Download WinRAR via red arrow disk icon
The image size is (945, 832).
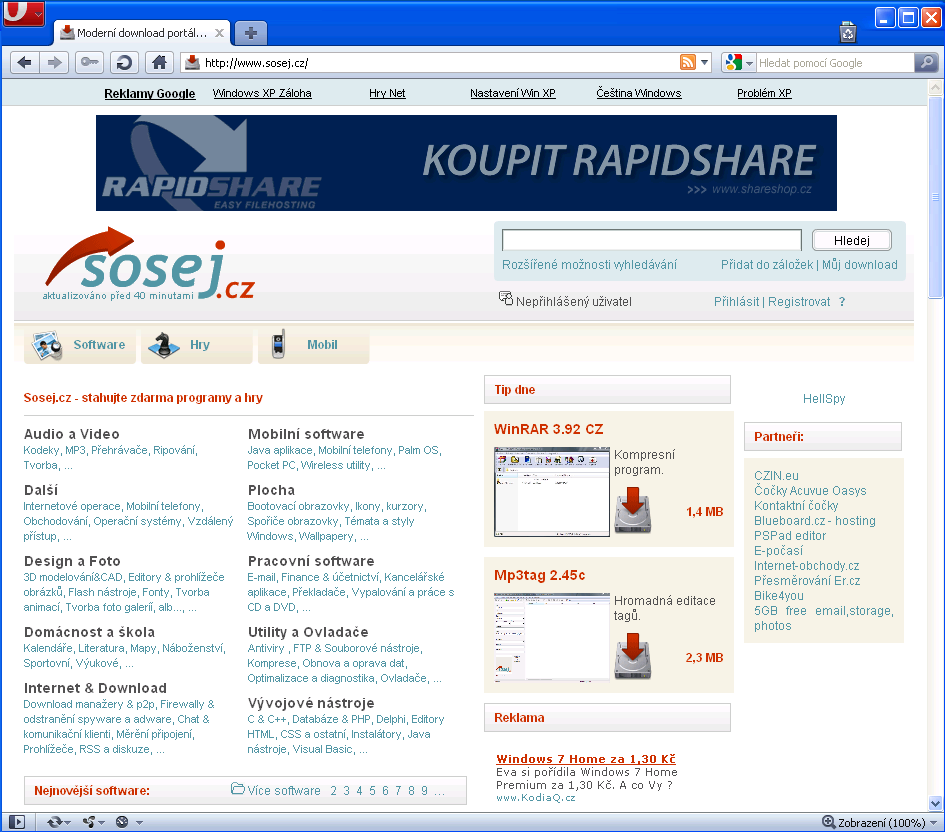click(633, 511)
